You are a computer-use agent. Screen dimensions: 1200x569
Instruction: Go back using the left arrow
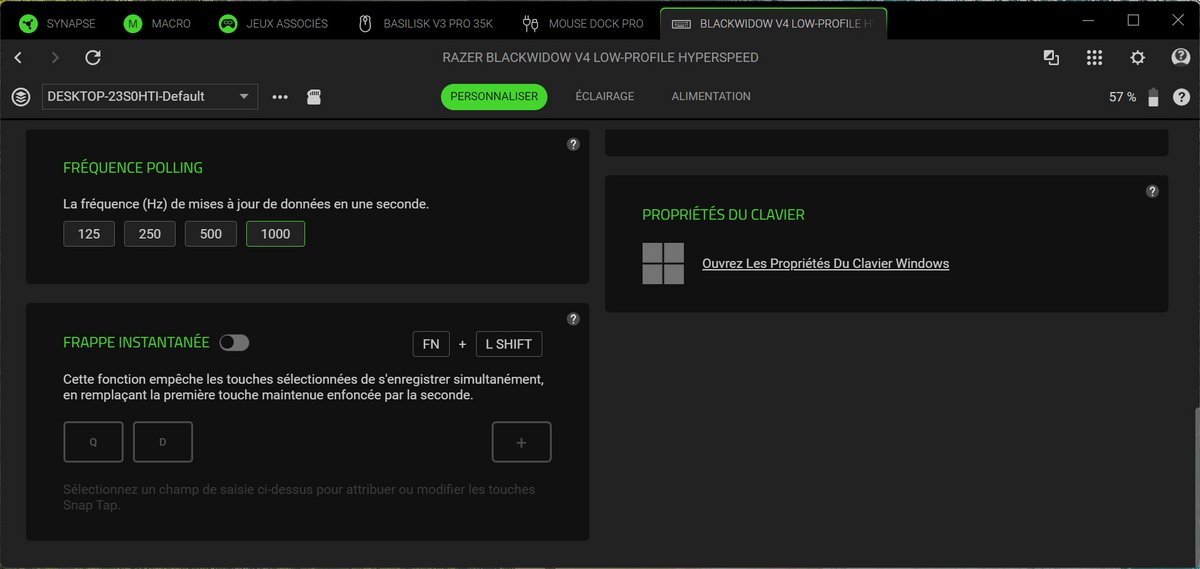pos(18,58)
